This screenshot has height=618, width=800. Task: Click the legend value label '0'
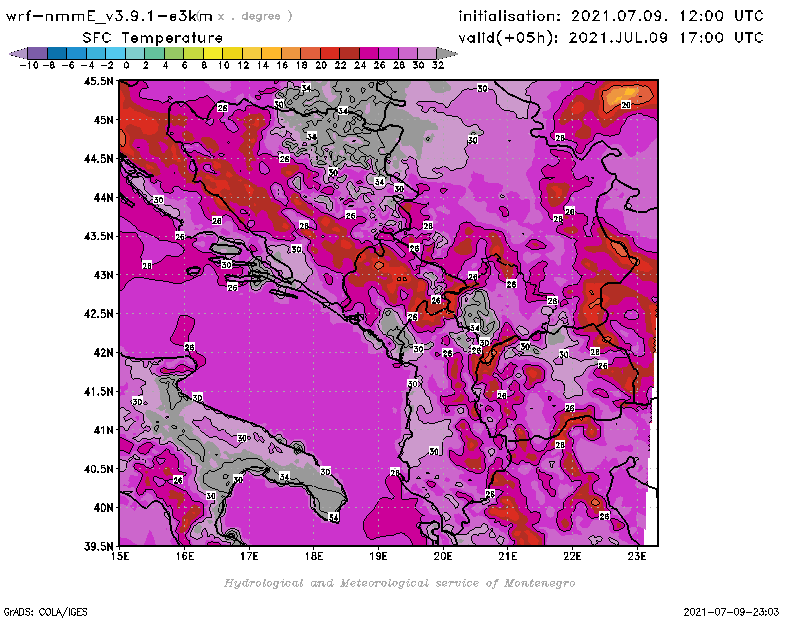pyautogui.click(x=126, y=65)
